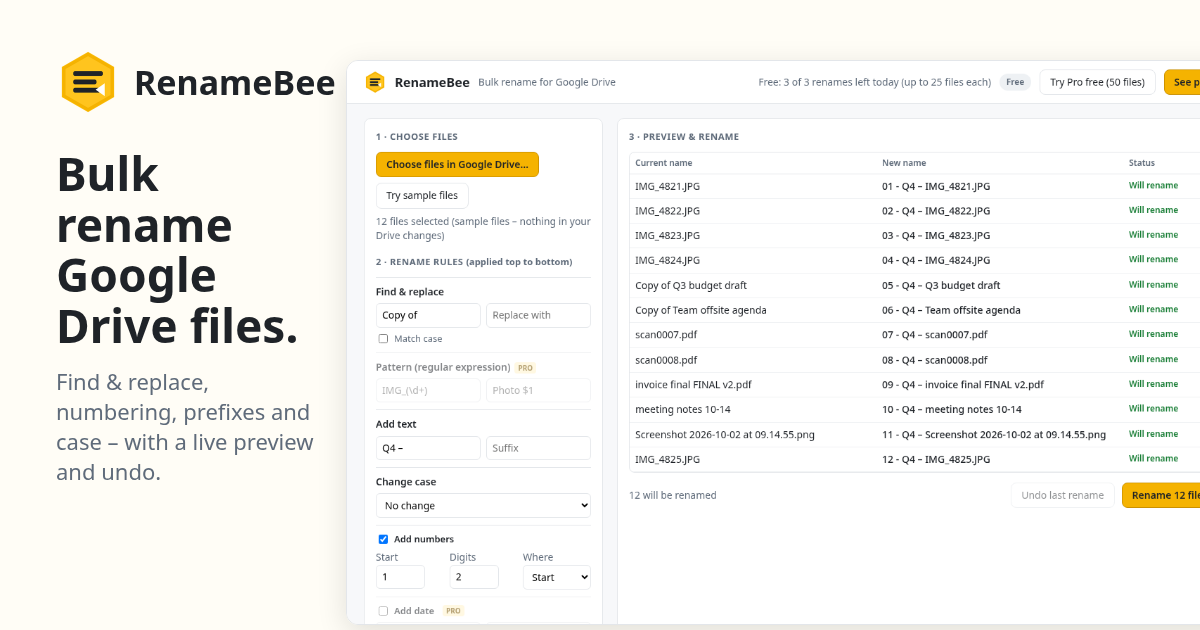The height and width of the screenshot is (630, 1200).
Task: Click the PRO badge beside Add date
Action: pos(453,611)
